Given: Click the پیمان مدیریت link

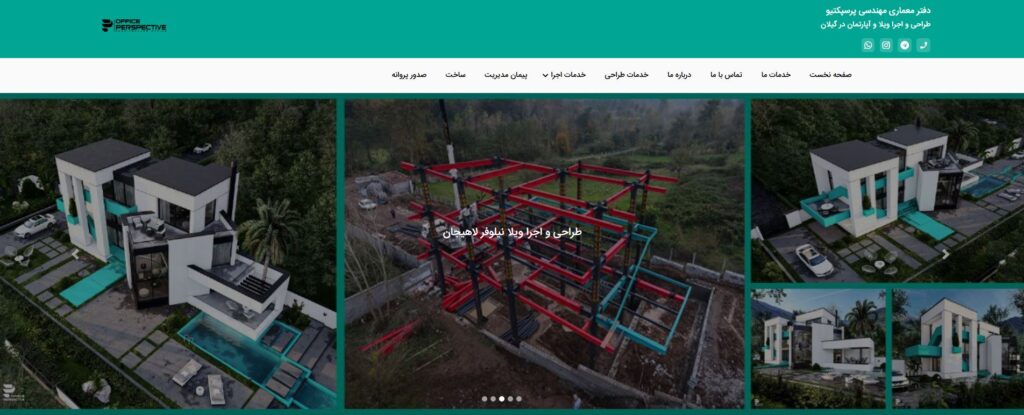Looking at the screenshot, I should click(x=505, y=75).
